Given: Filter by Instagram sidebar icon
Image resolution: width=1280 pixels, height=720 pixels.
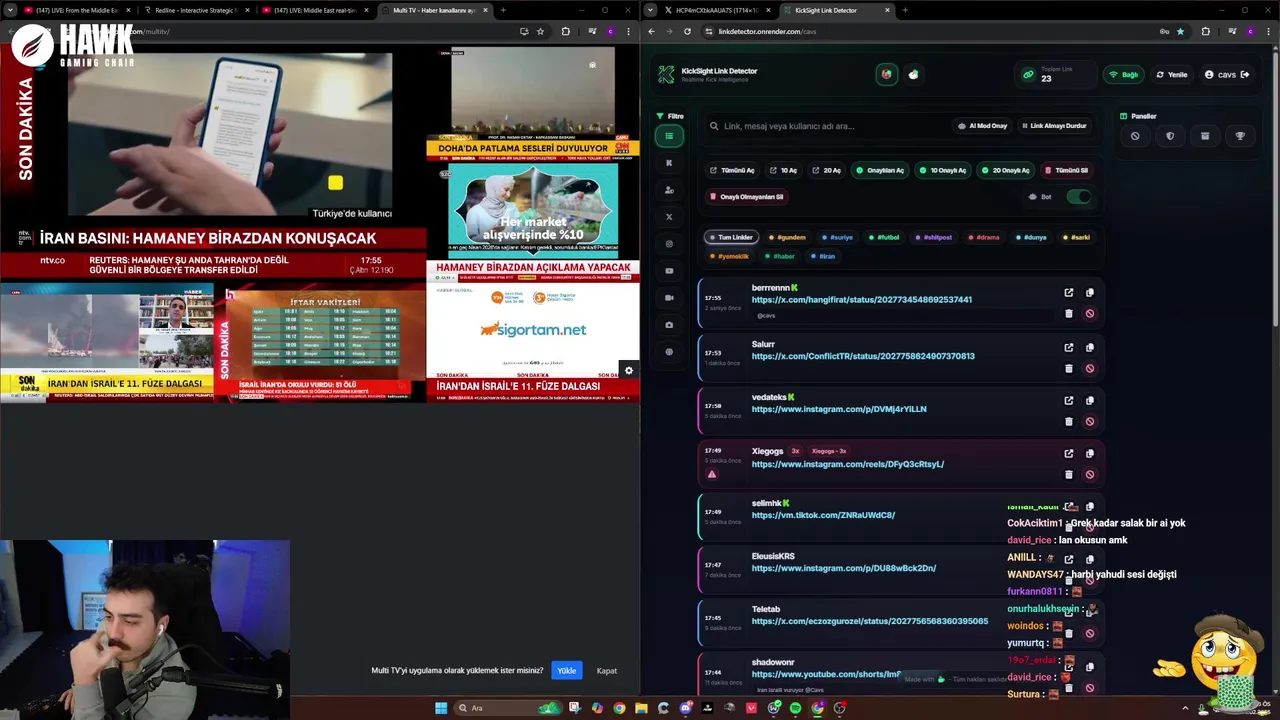Looking at the screenshot, I should pyautogui.click(x=669, y=244).
